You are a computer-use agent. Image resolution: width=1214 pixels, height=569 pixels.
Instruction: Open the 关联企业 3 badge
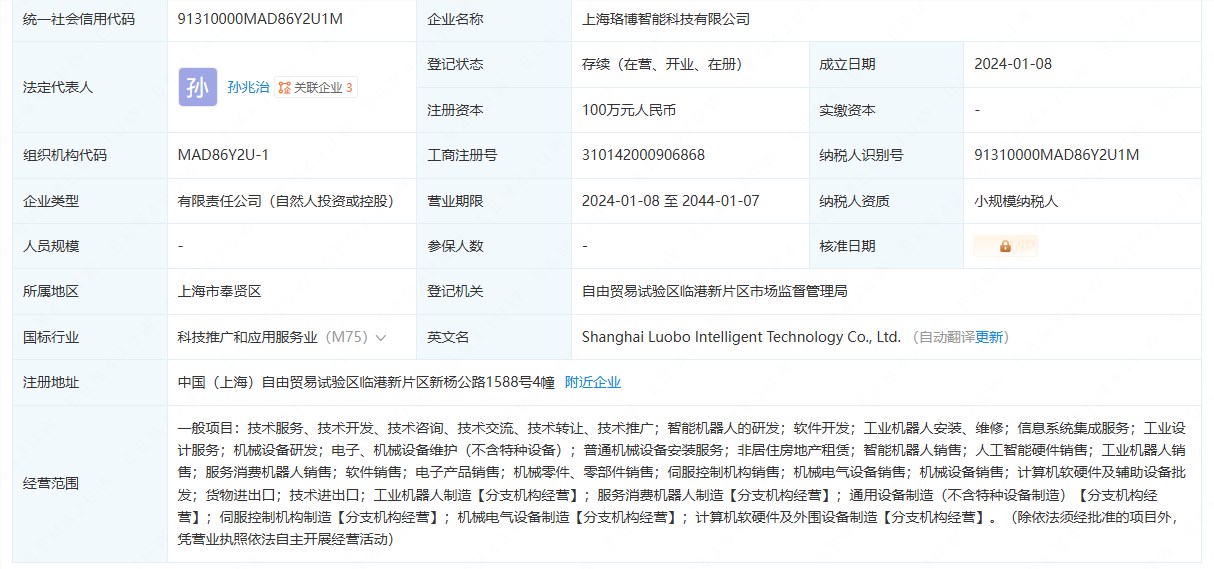coord(316,88)
